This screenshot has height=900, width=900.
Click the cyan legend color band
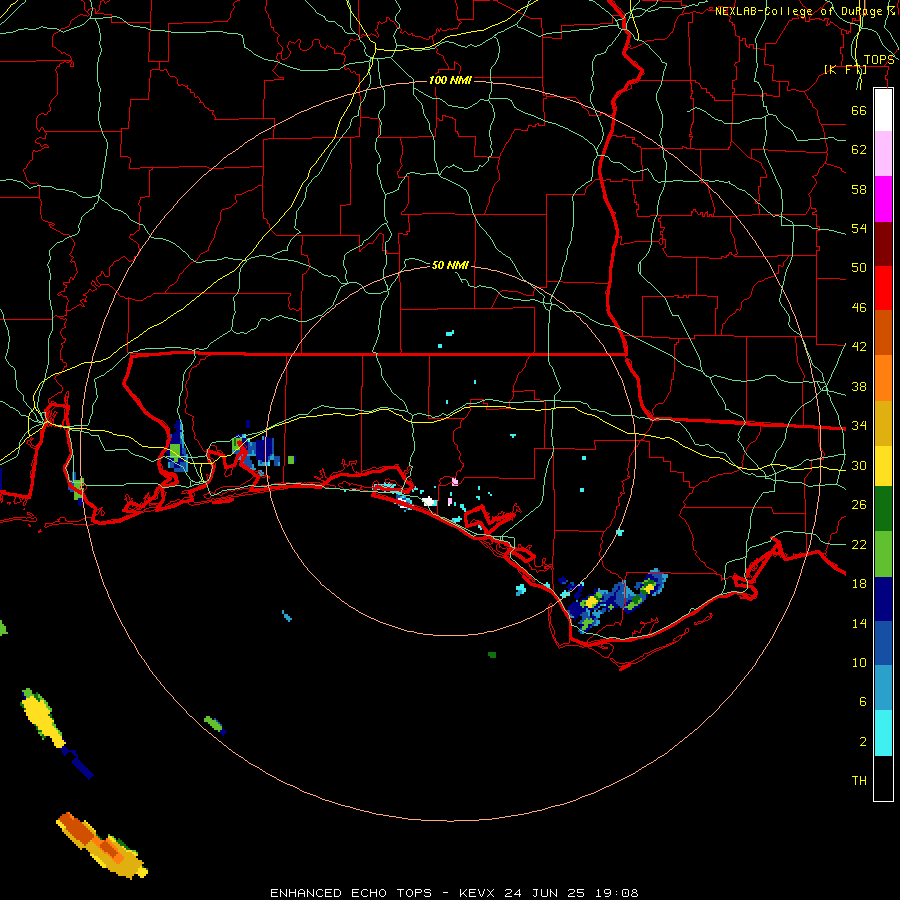coord(883,733)
